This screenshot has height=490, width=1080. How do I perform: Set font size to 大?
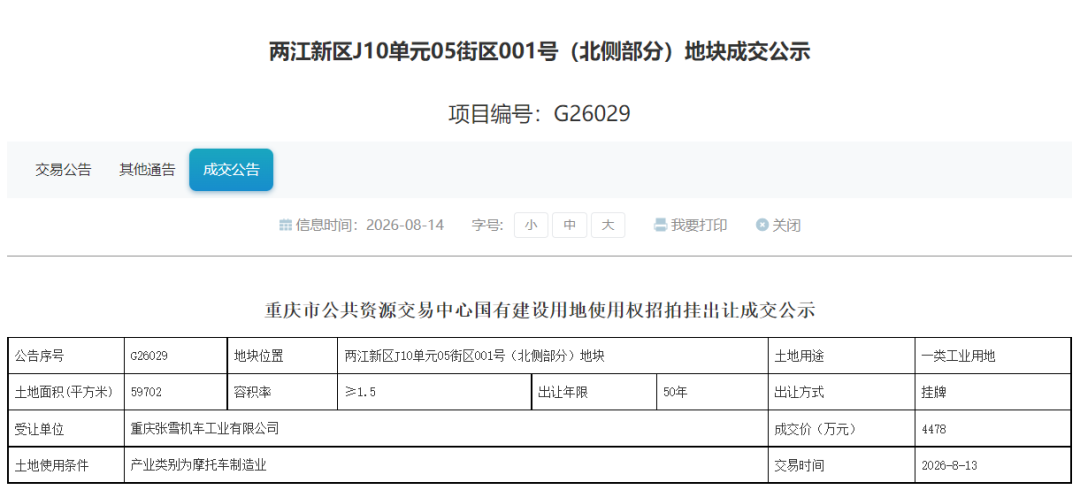pyautogui.click(x=608, y=225)
